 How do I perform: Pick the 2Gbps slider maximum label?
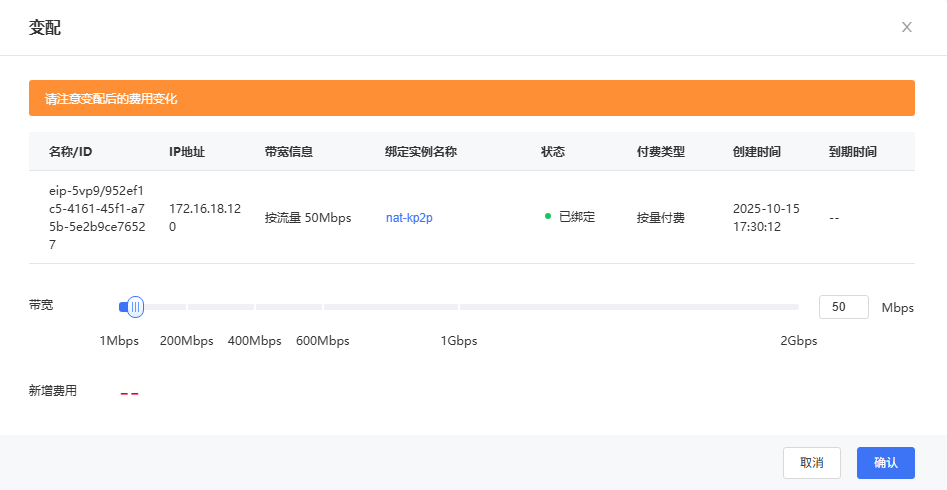798,341
